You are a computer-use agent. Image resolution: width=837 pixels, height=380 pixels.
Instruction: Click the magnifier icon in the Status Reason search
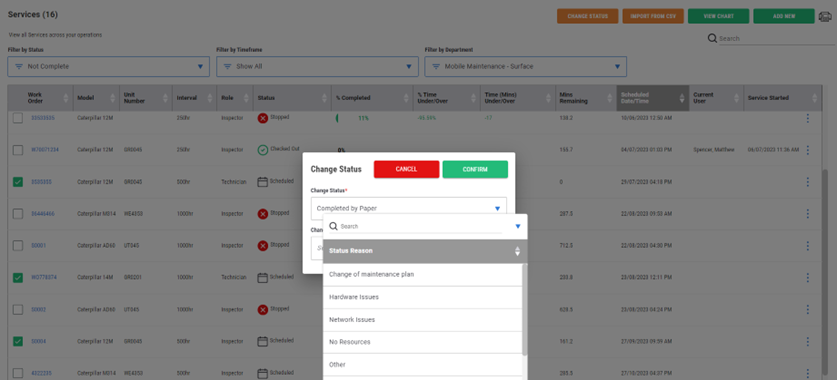[x=334, y=226]
